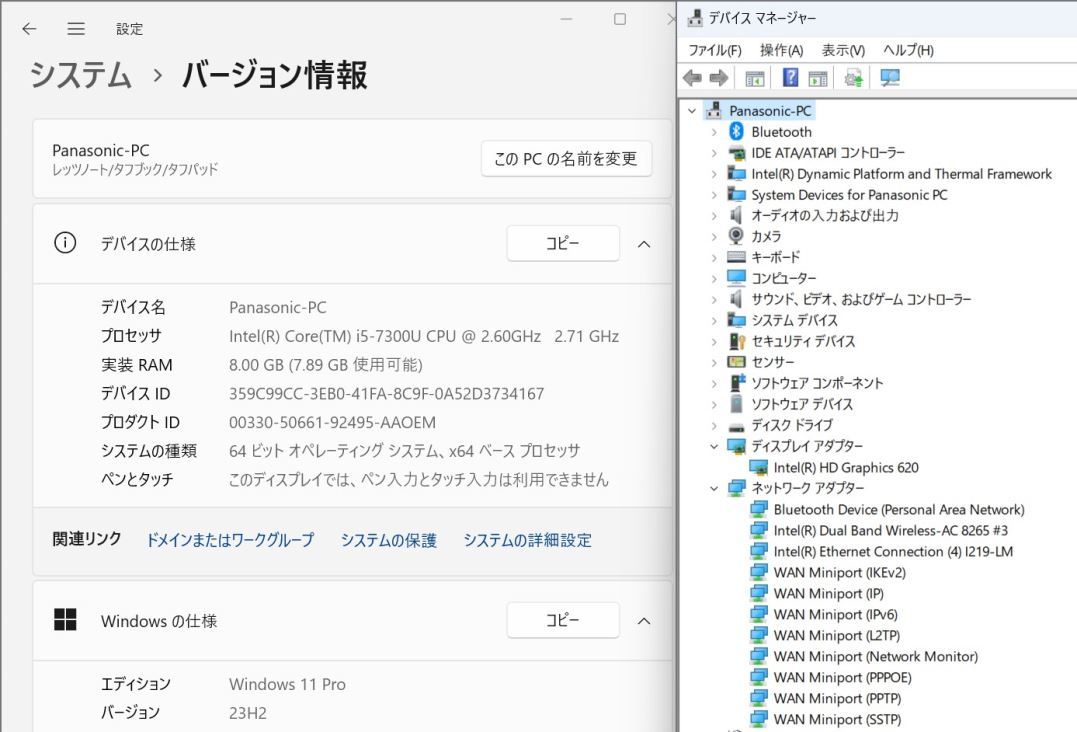Collapse the ネットワーク アダプター node
Viewport: 1077px width, 732px height.
pyautogui.click(x=714, y=488)
